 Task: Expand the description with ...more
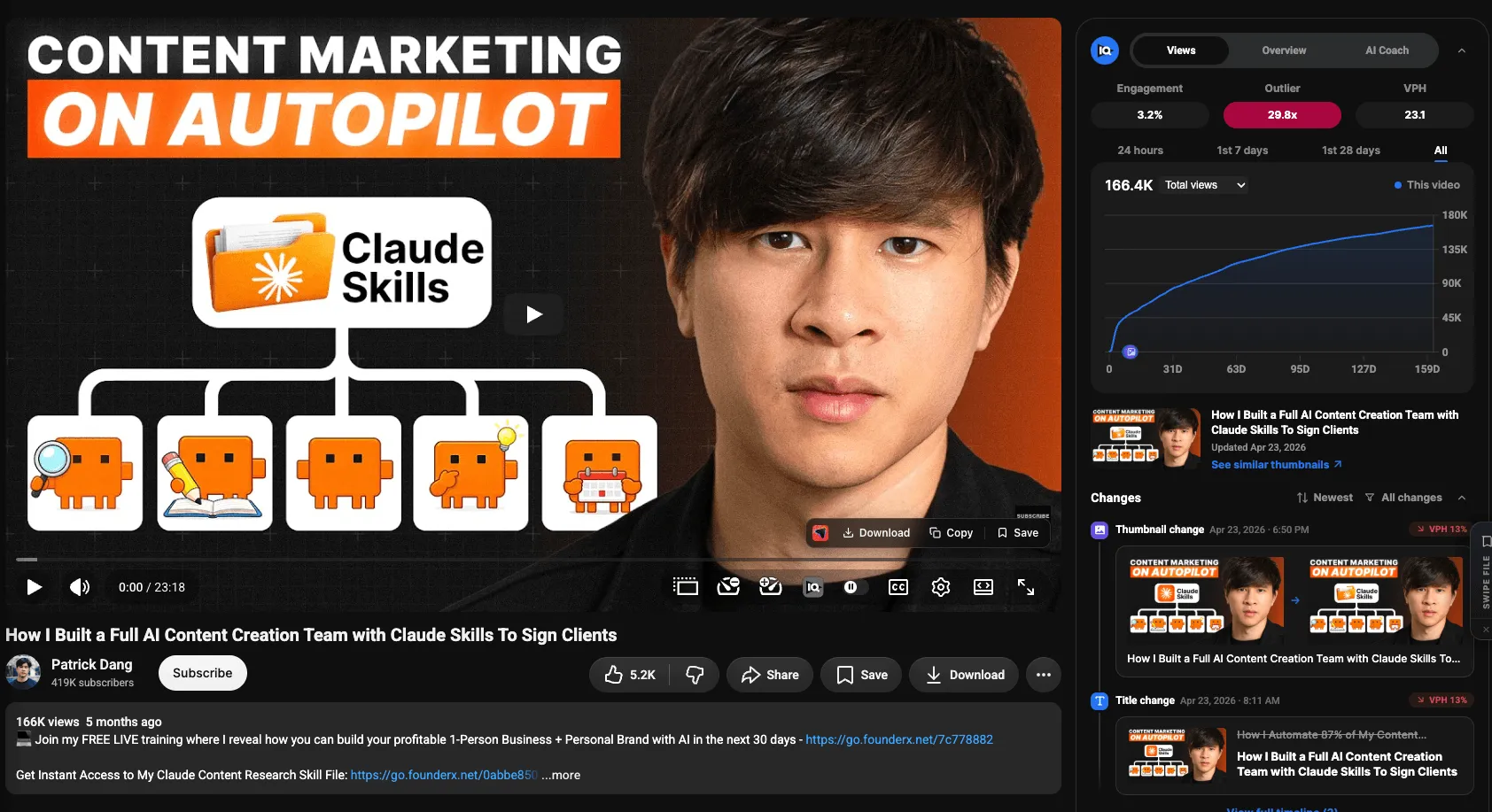coord(561,775)
